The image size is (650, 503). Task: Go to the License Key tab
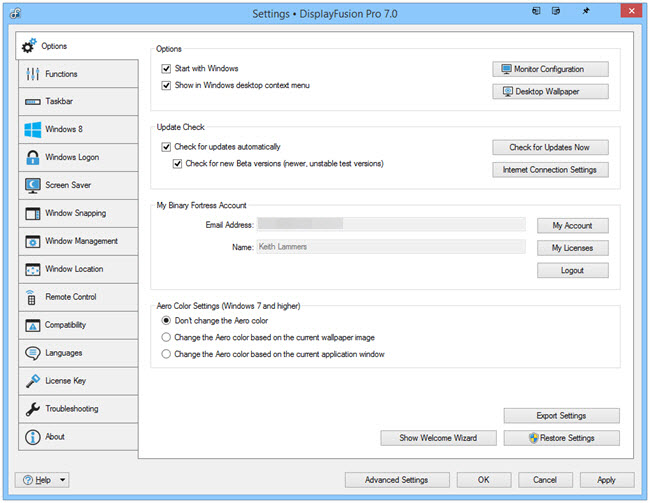click(x=78, y=381)
